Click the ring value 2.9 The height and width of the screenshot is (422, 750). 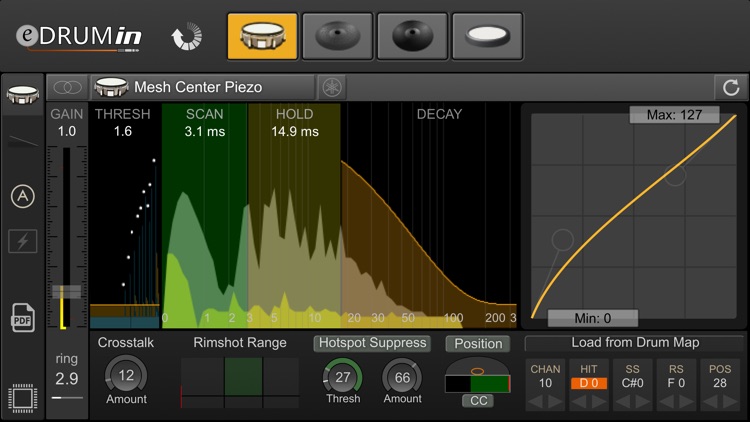66,378
